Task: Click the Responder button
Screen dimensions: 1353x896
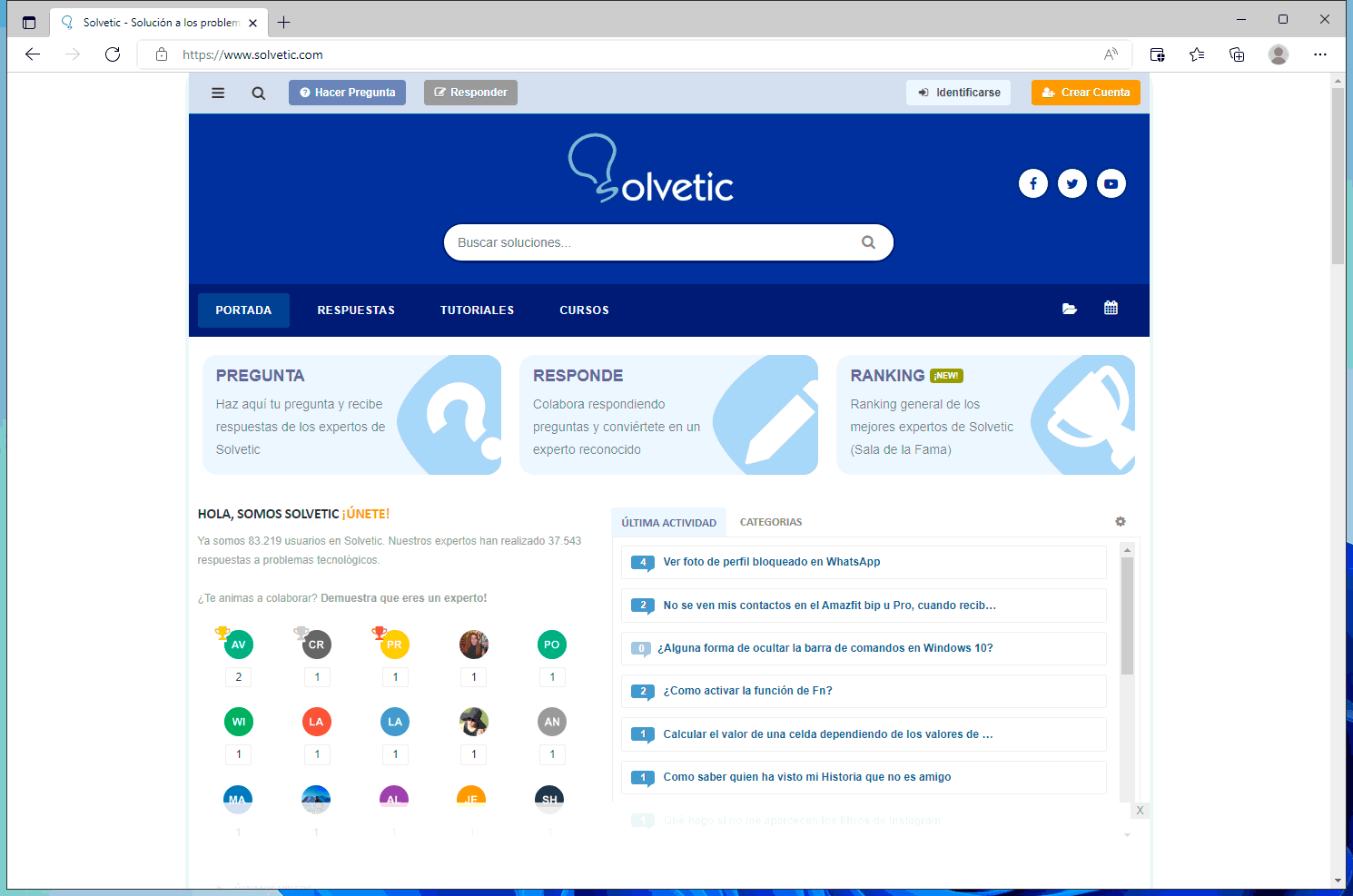Action: (x=470, y=93)
